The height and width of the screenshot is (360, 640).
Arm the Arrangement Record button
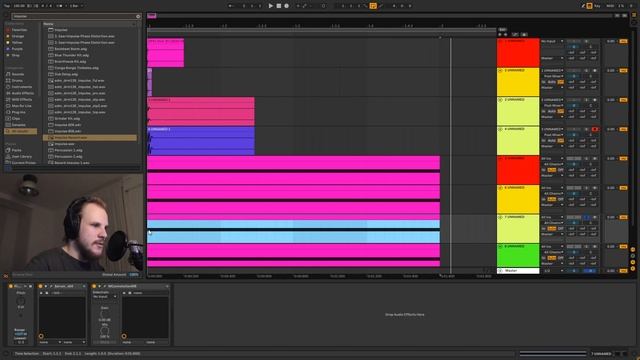pyautogui.click(x=287, y=6)
